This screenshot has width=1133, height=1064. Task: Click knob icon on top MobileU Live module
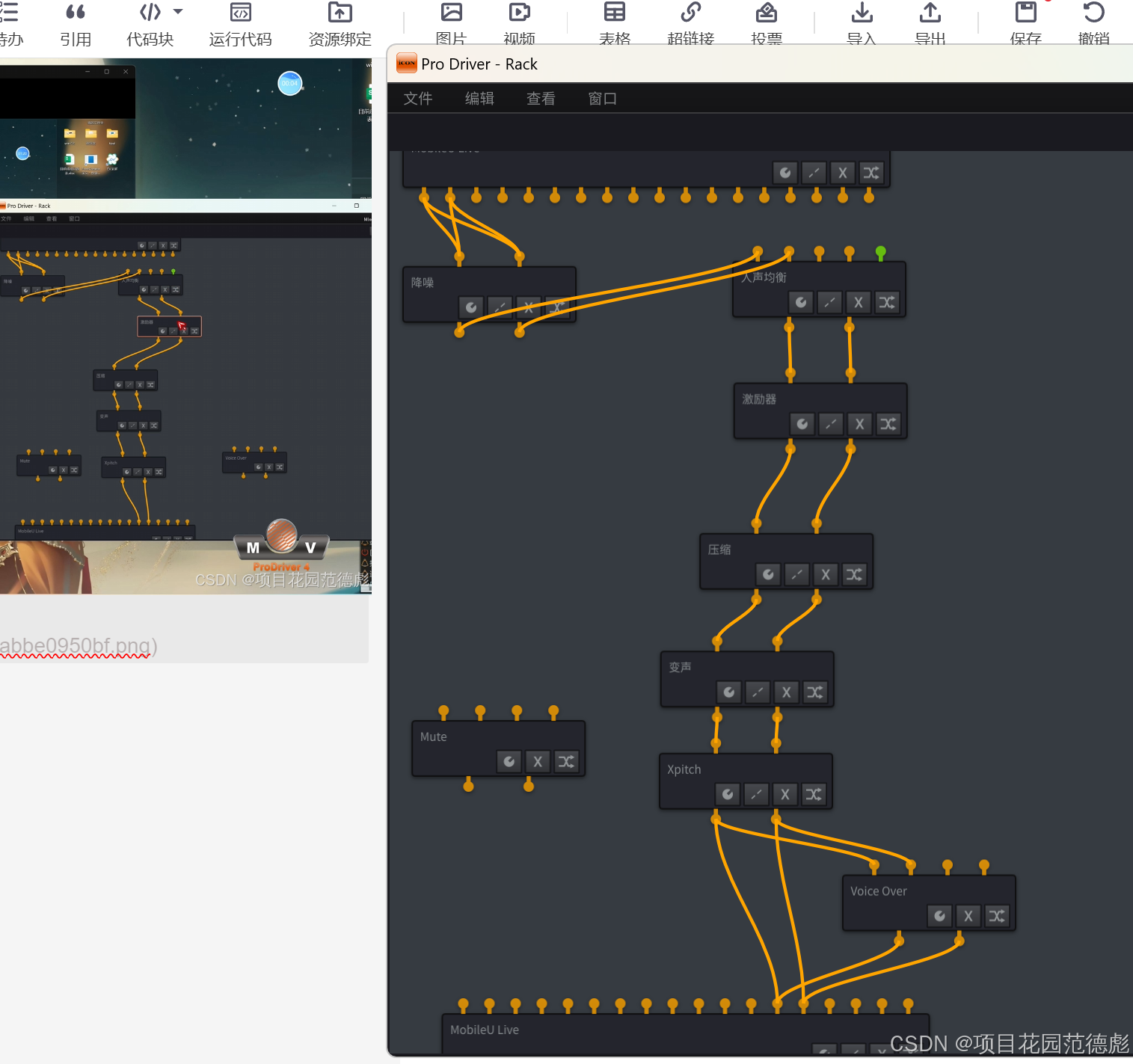point(785,173)
